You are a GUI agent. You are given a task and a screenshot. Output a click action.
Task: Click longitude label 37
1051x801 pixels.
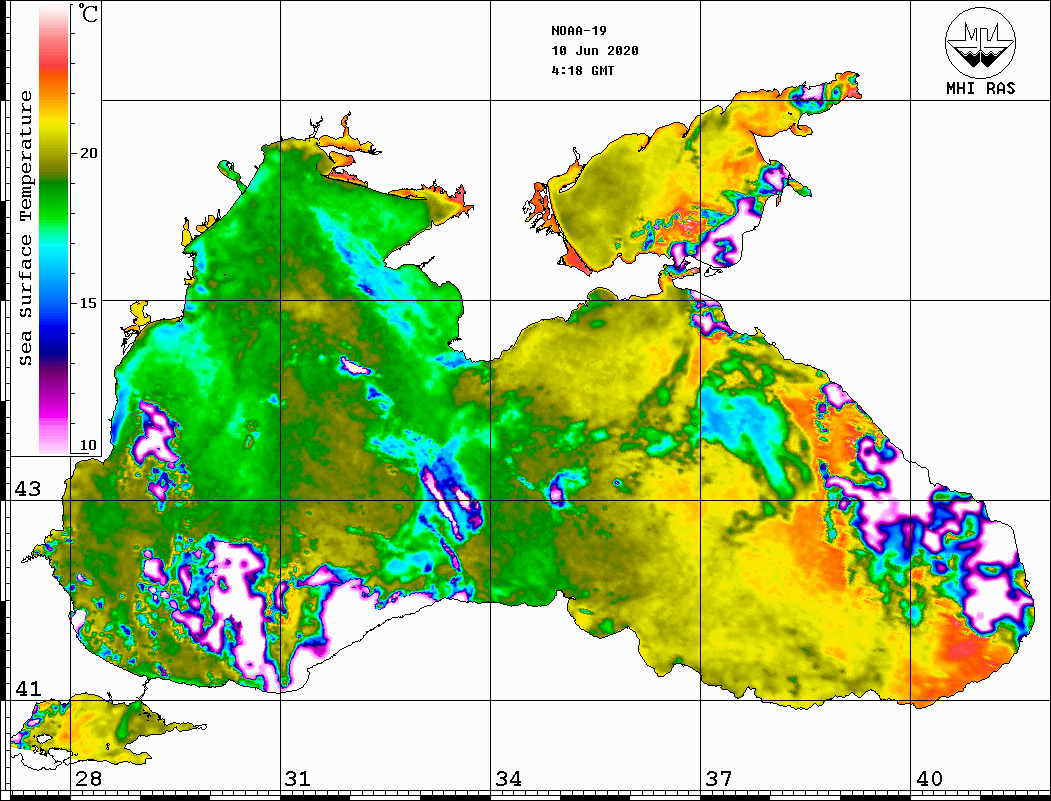(719, 779)
